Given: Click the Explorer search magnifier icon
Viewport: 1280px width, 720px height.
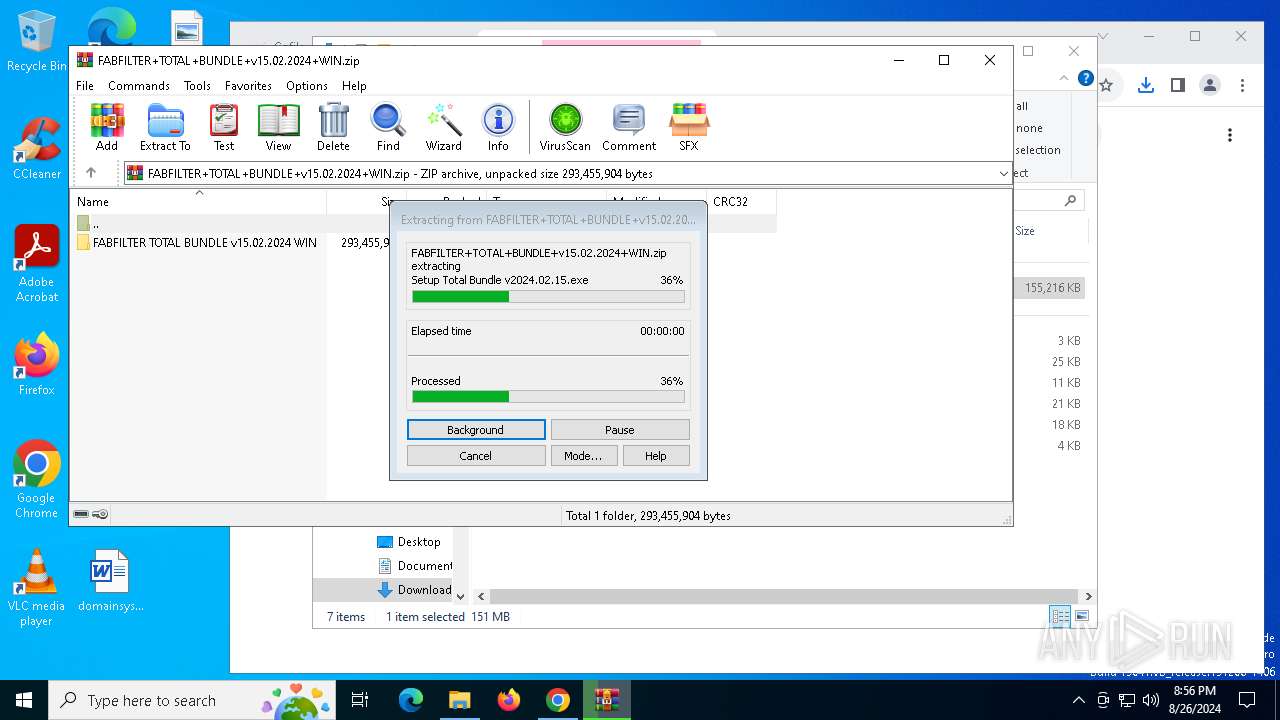Looking at the screenshot, I should [1070, 201].
